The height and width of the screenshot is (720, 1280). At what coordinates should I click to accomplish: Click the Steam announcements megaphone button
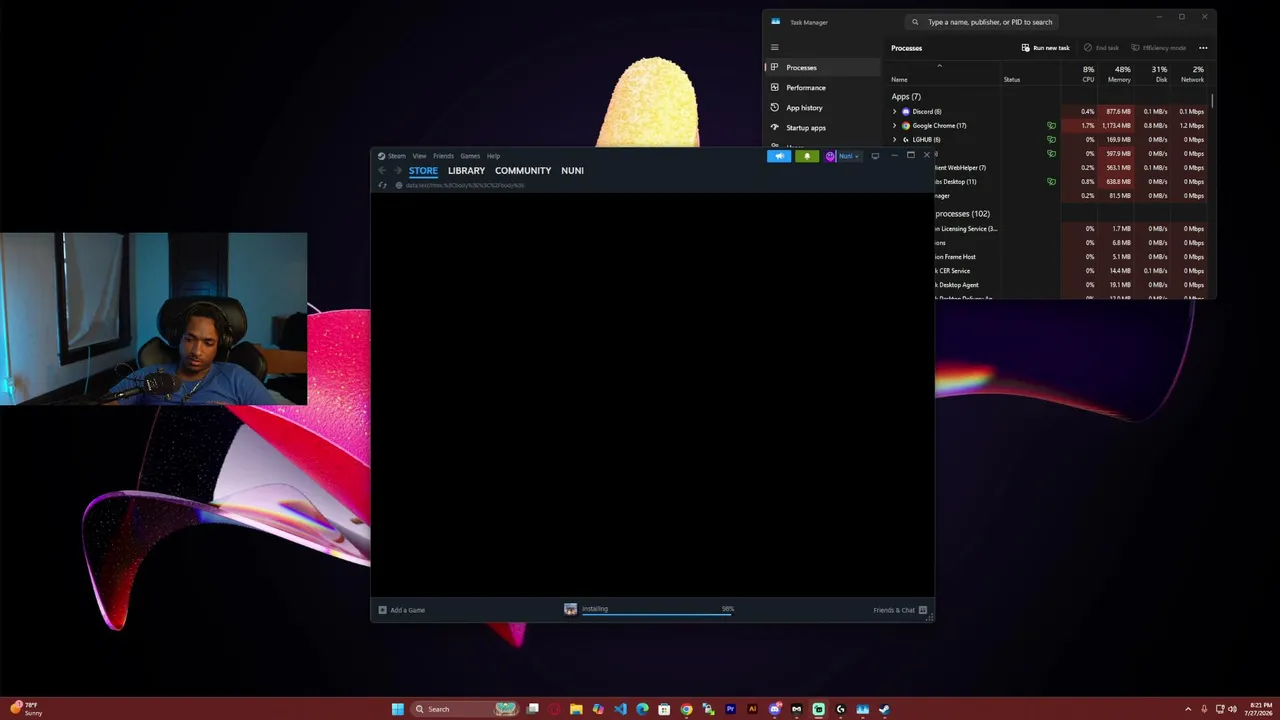click(x=779, y=156)
